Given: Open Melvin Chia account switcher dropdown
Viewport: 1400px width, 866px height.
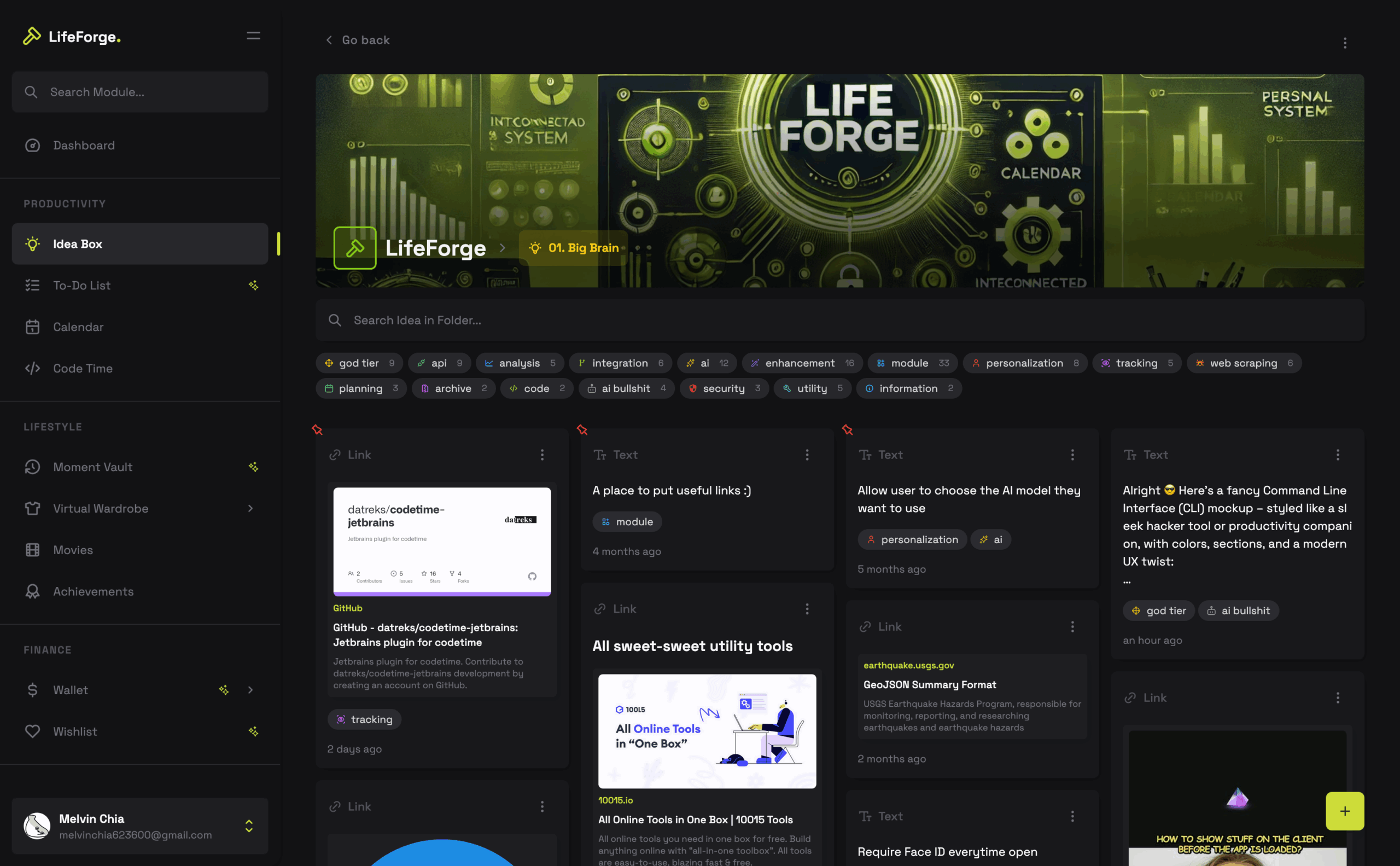Looking at the screenshot, I should tap(248, 826).
